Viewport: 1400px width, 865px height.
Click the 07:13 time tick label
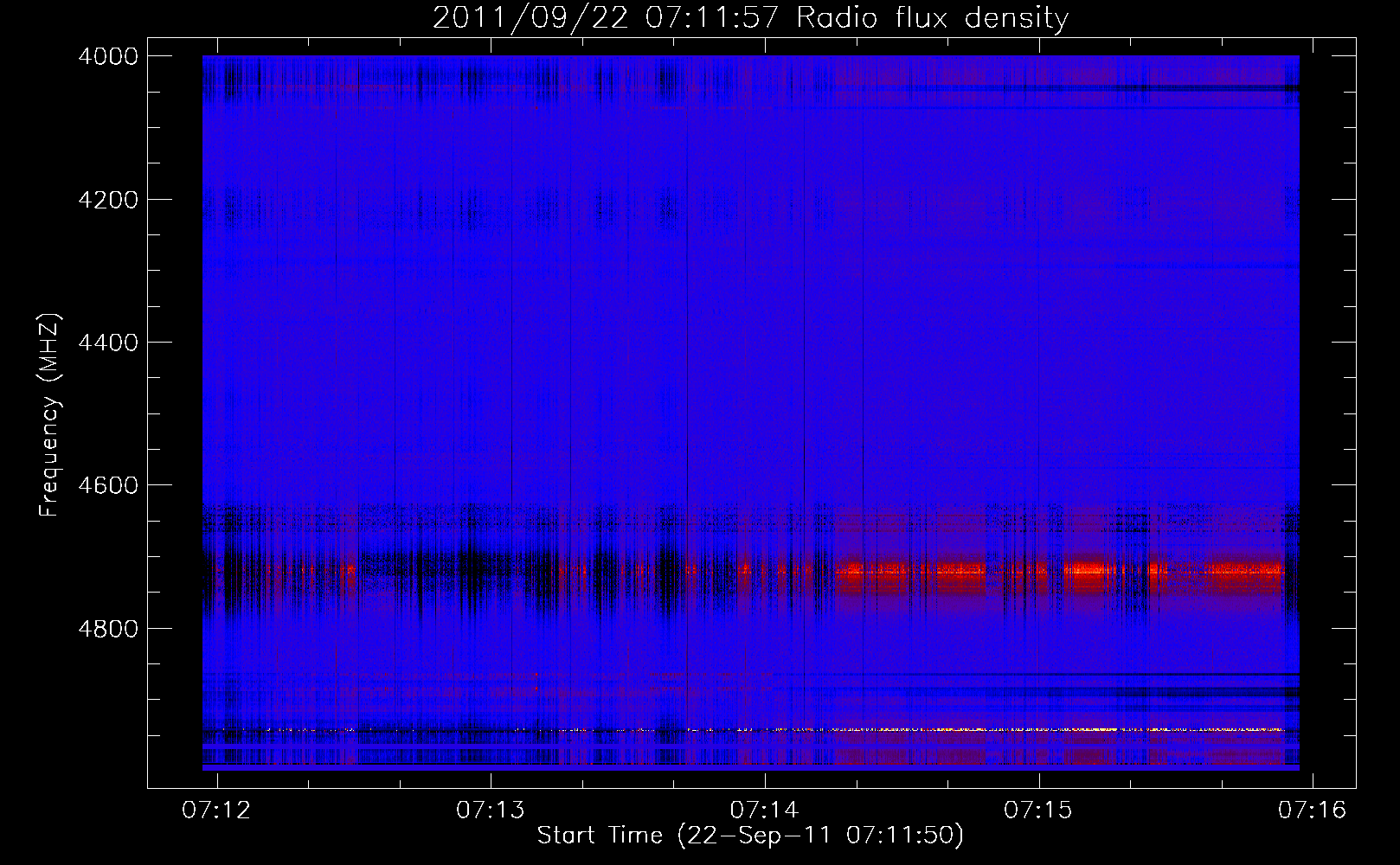(491, 810)
